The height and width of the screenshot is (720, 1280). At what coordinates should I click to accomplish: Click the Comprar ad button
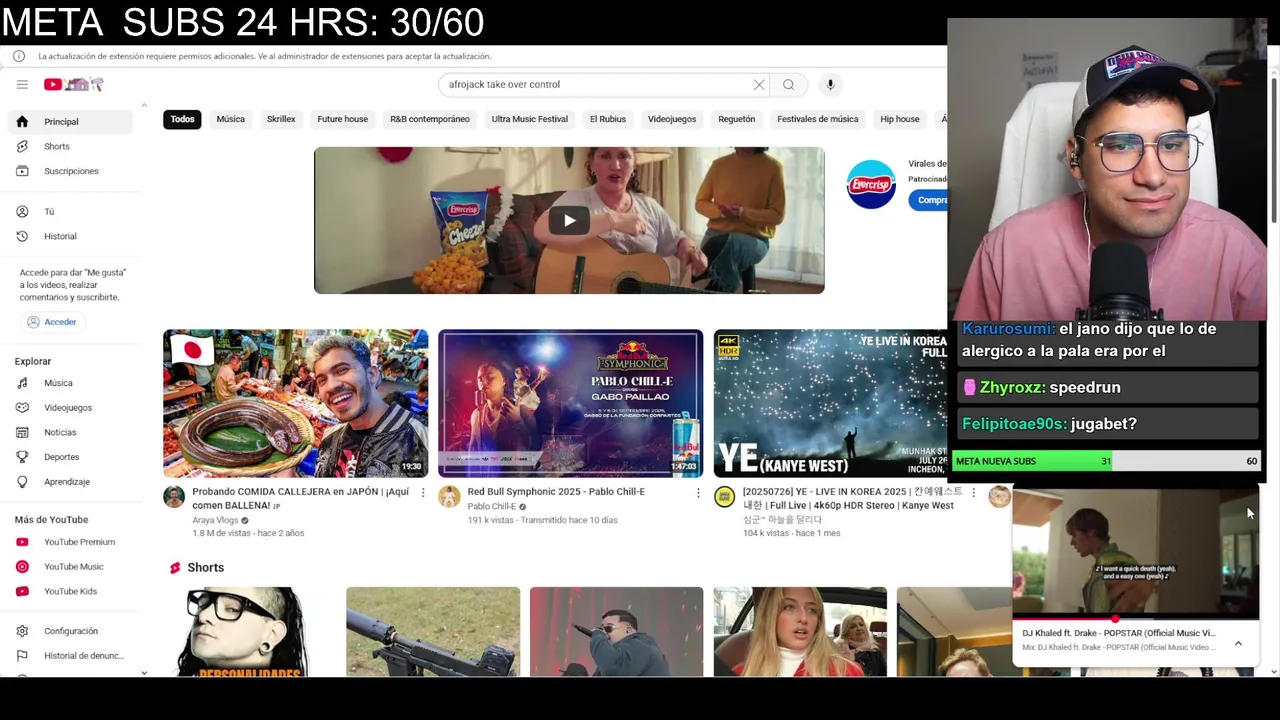point(928,200)
